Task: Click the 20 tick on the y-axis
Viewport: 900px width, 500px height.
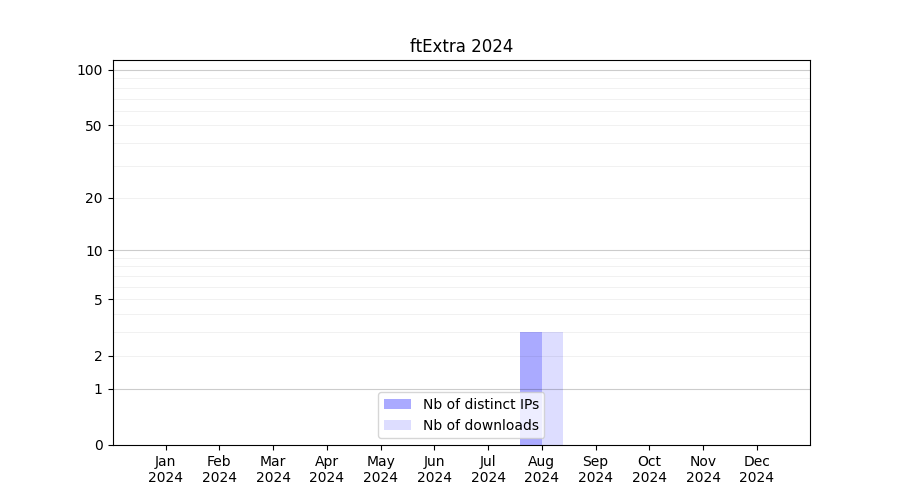Action: tap(94, 198)
